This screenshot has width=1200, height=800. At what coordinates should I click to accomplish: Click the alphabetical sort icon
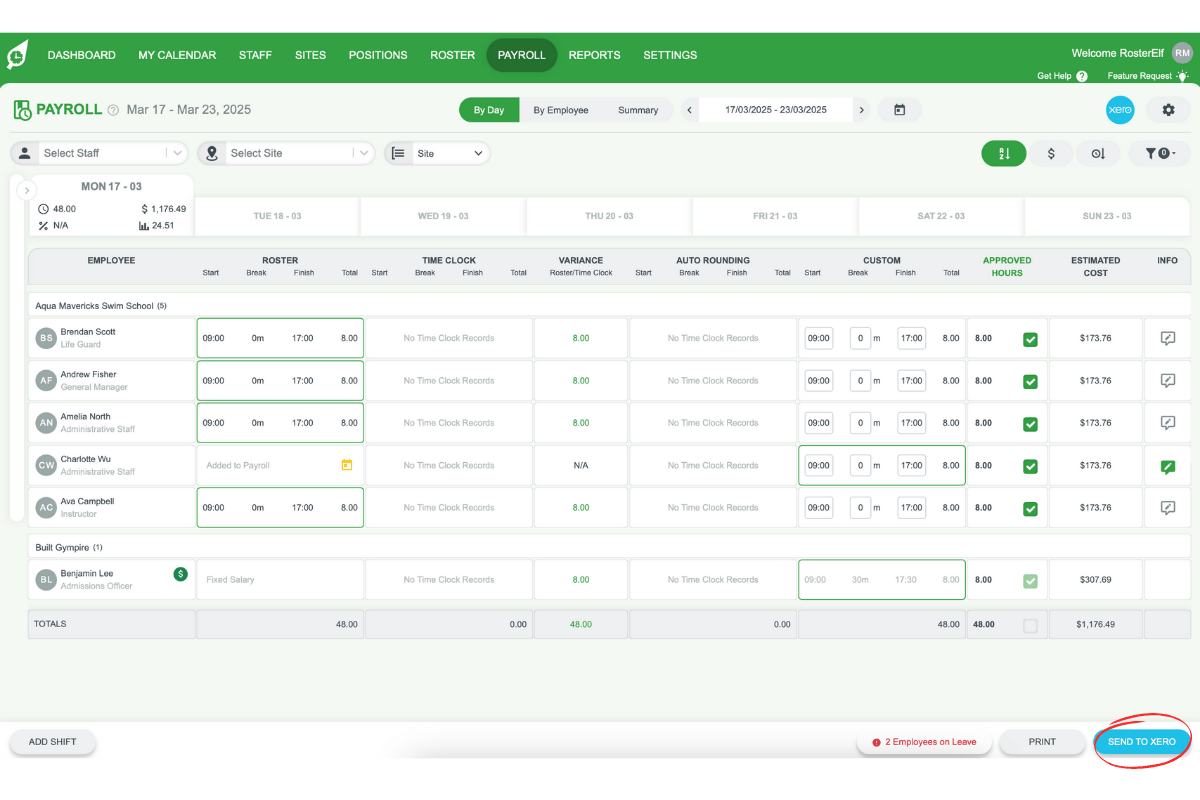click(x=1004, y=153)
